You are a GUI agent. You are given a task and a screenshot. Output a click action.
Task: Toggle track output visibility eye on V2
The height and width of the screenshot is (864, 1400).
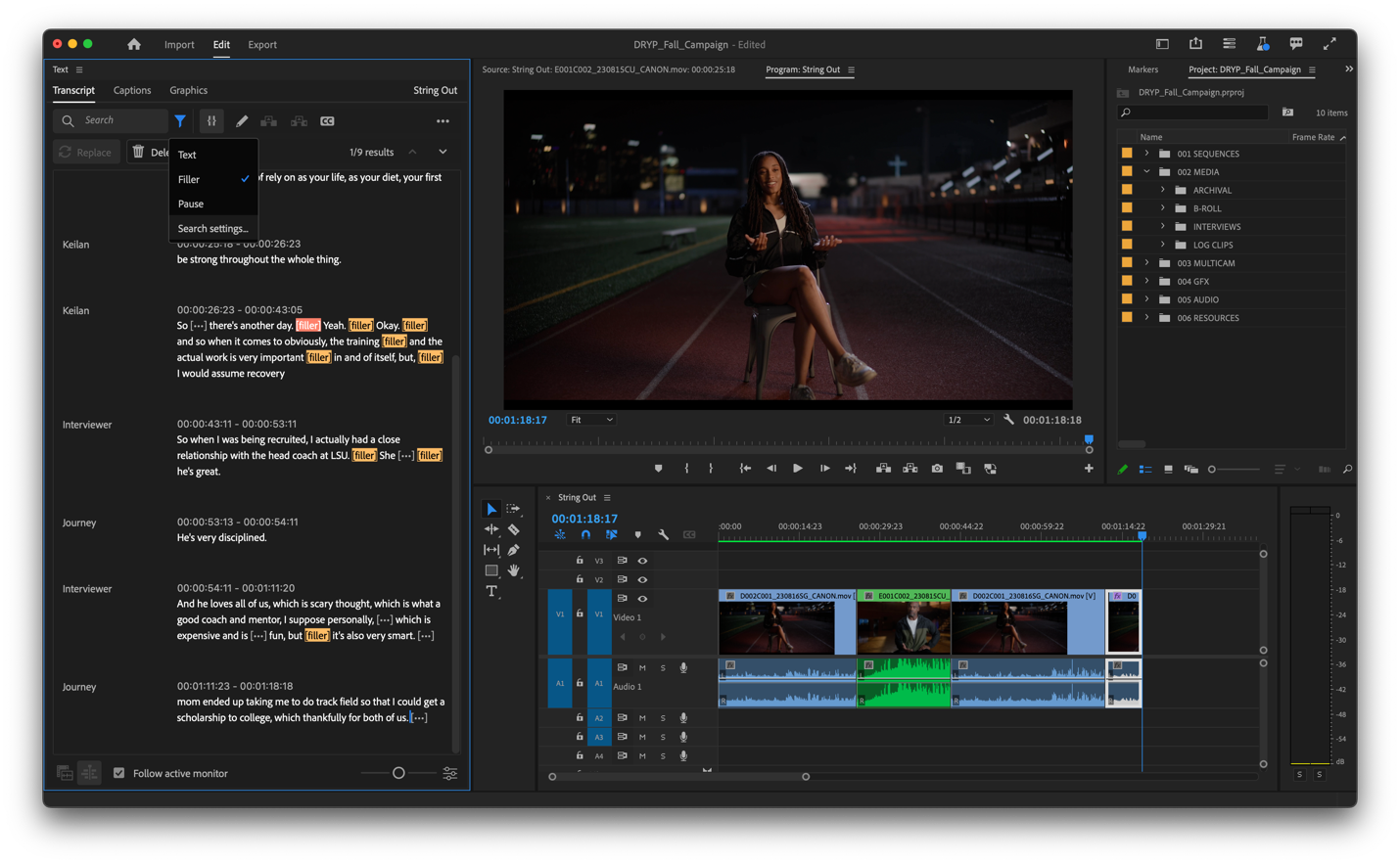coord(641,578)
